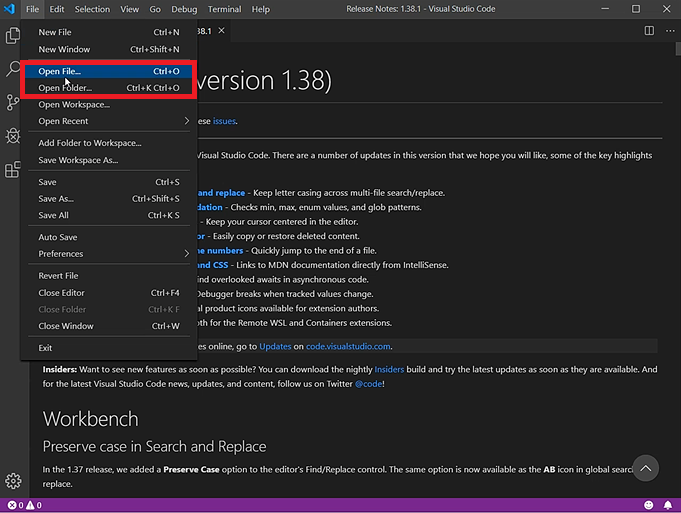Click Preserve case in Search and Replace heading

[x=154, y=447]
